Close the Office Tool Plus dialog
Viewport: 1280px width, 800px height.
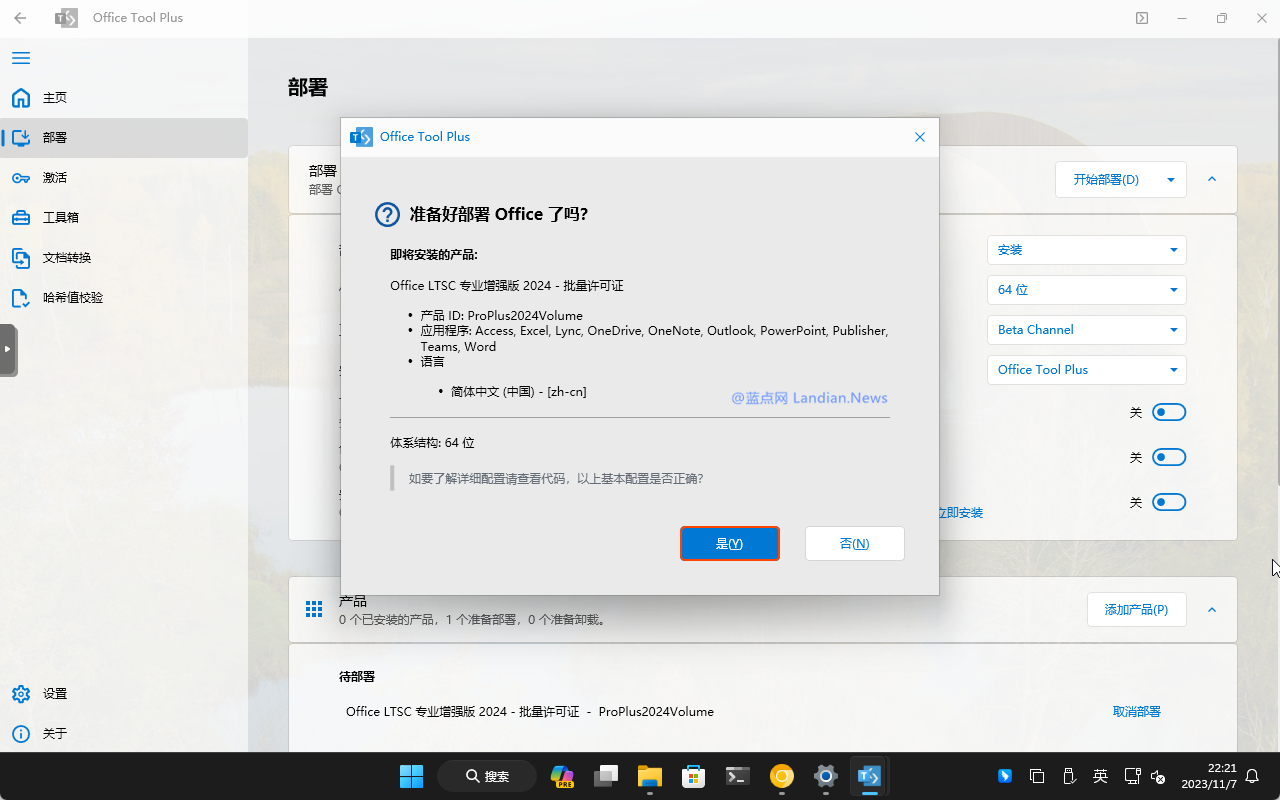[920, 137]
